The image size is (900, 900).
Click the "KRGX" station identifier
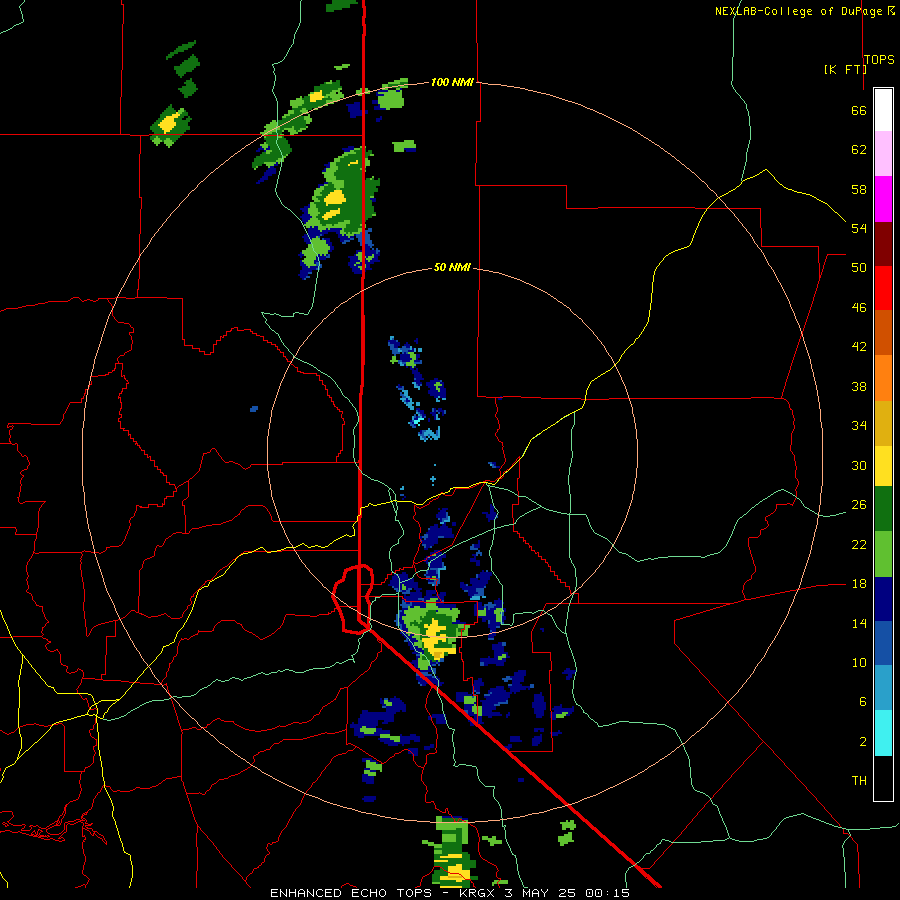478,893
